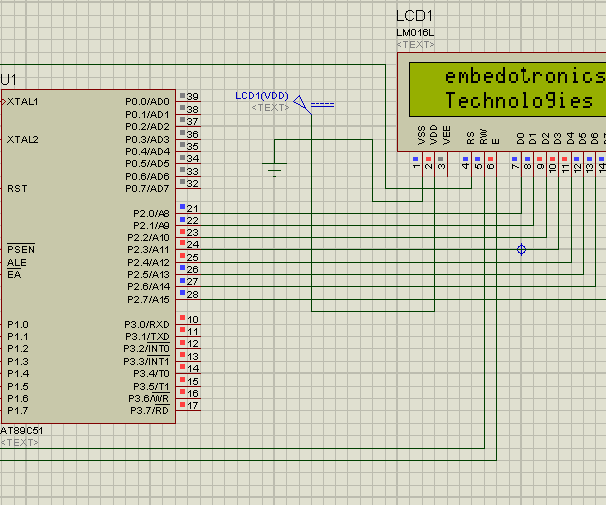Select pin number 32 on U1
This screenshot has height=505, width=606.
click(192, 183)
